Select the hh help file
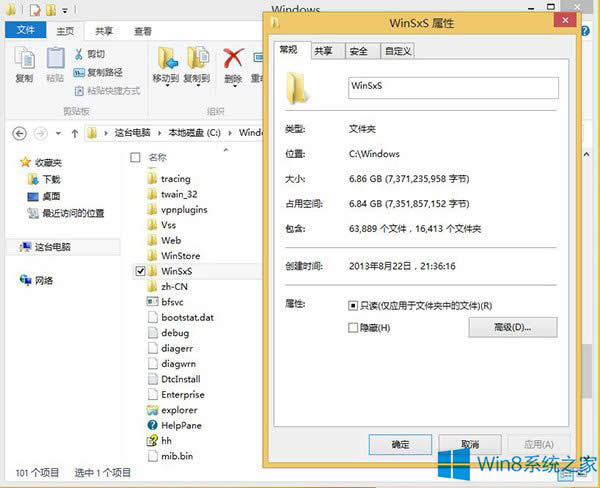The width and height of the screenshot is (600, 488). coord(159,441)
